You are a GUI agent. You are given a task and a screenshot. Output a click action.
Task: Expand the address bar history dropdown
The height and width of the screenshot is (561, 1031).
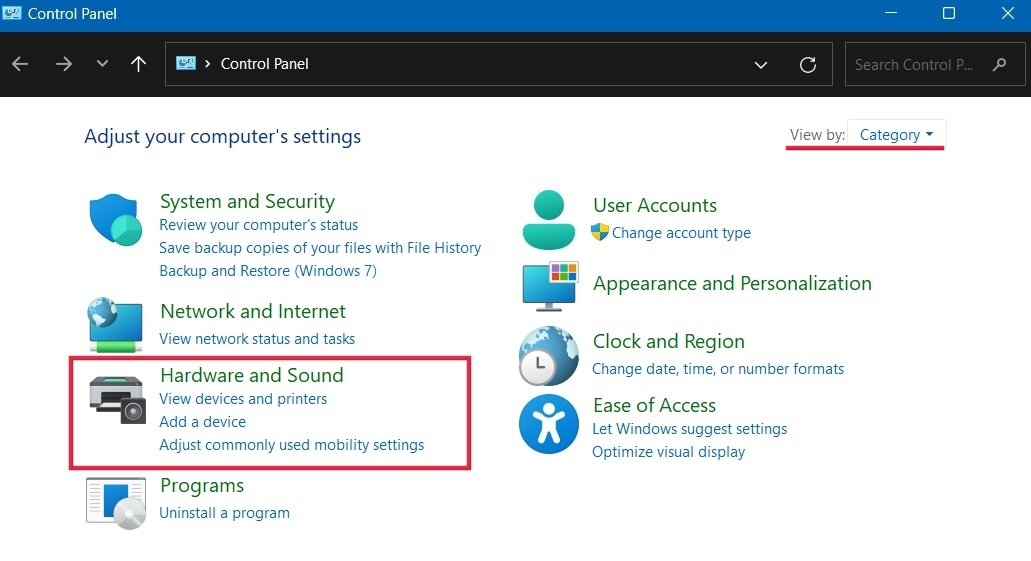[x=761, y=64]
